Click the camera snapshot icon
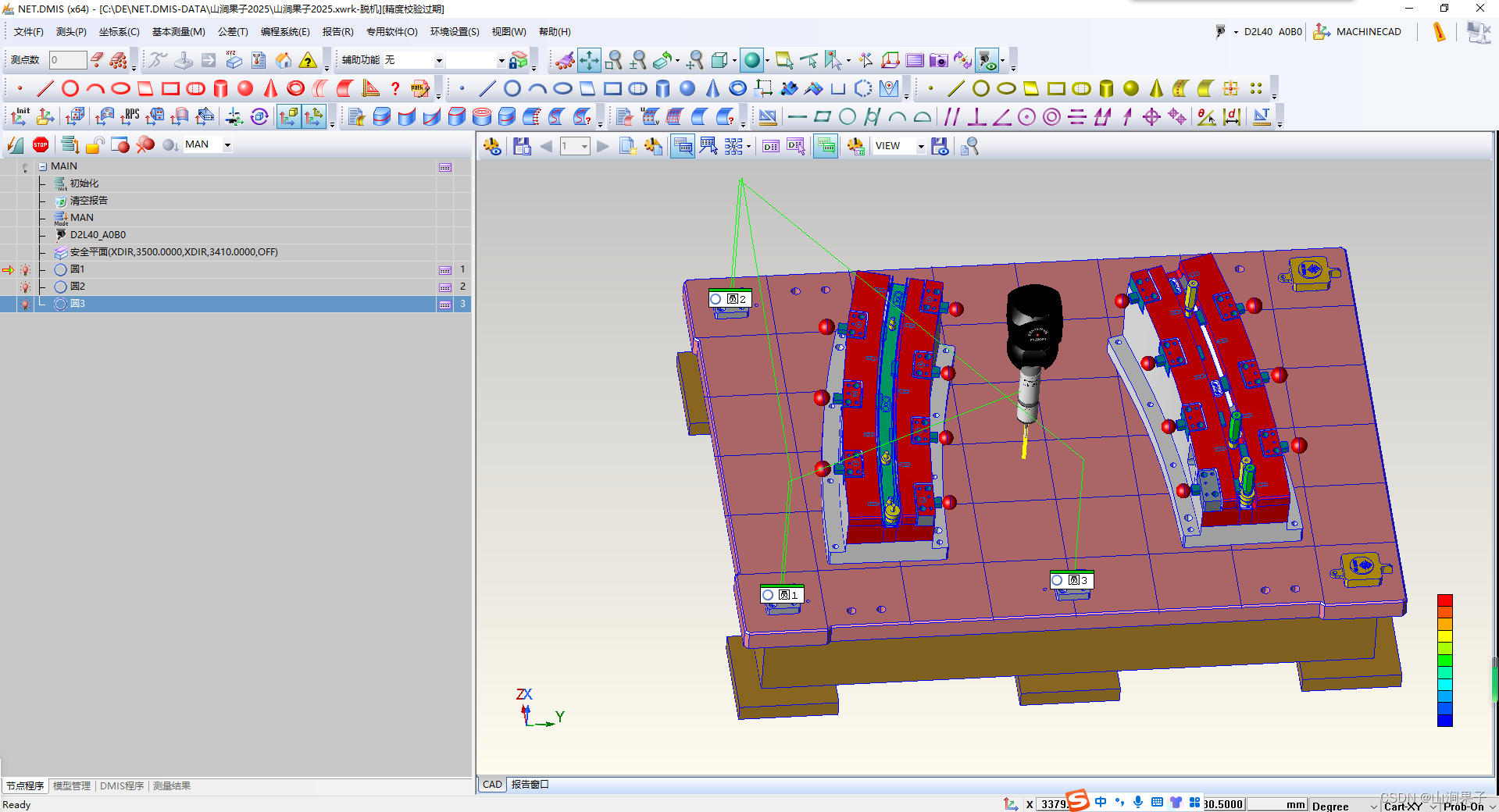 [938, 60]
